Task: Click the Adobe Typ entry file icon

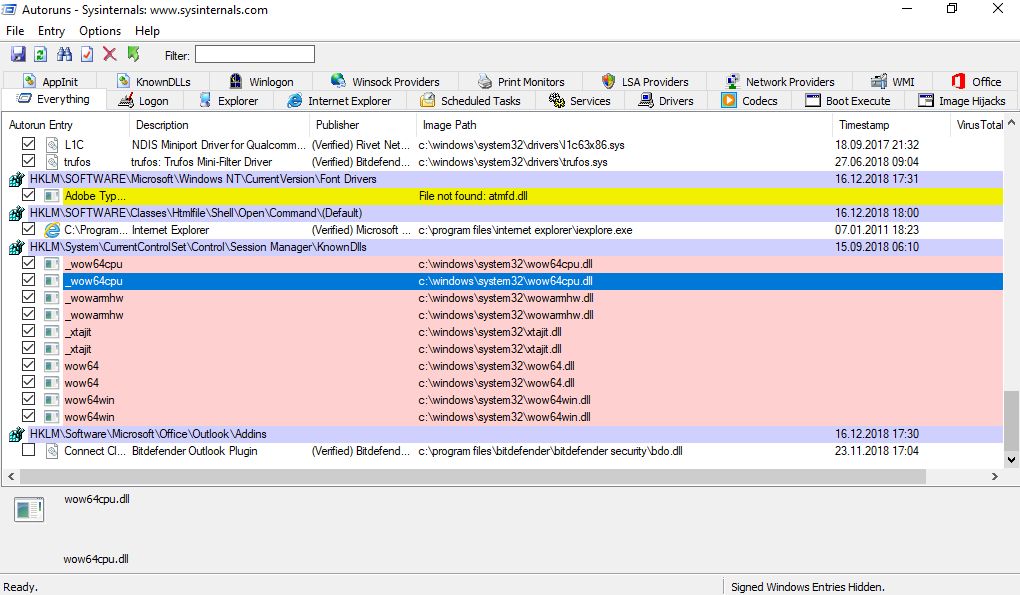Action: 52,196
